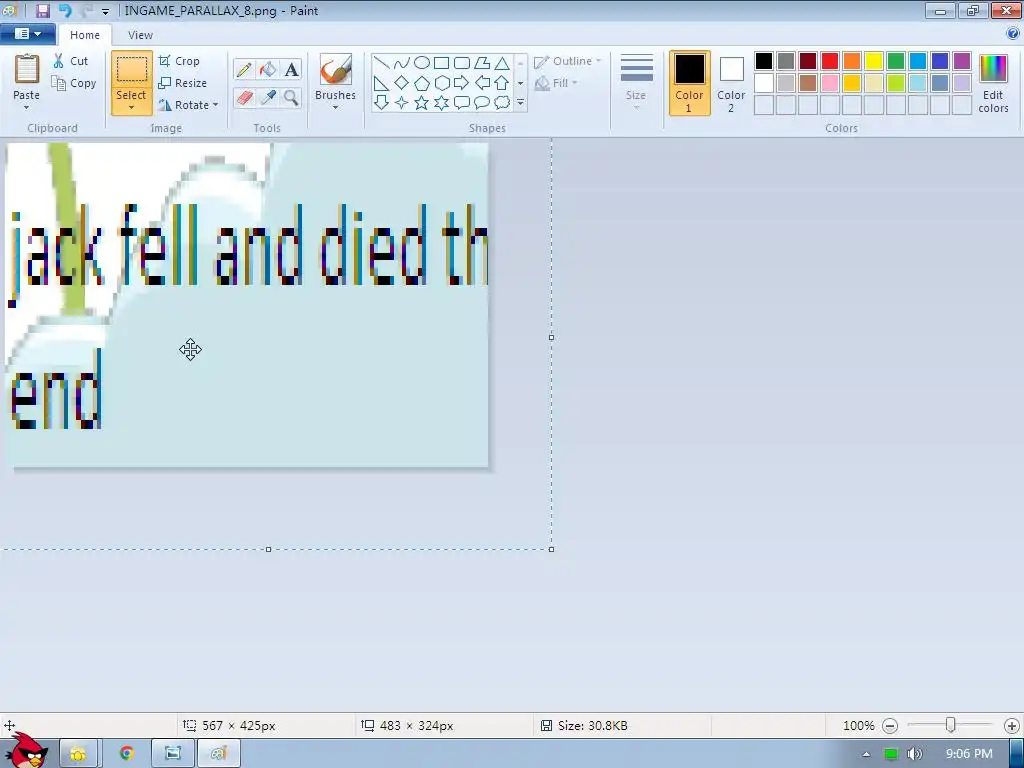Viewport: 1024px width, 768px height.
Task: Click the Cut button
Action: point(71,61)
